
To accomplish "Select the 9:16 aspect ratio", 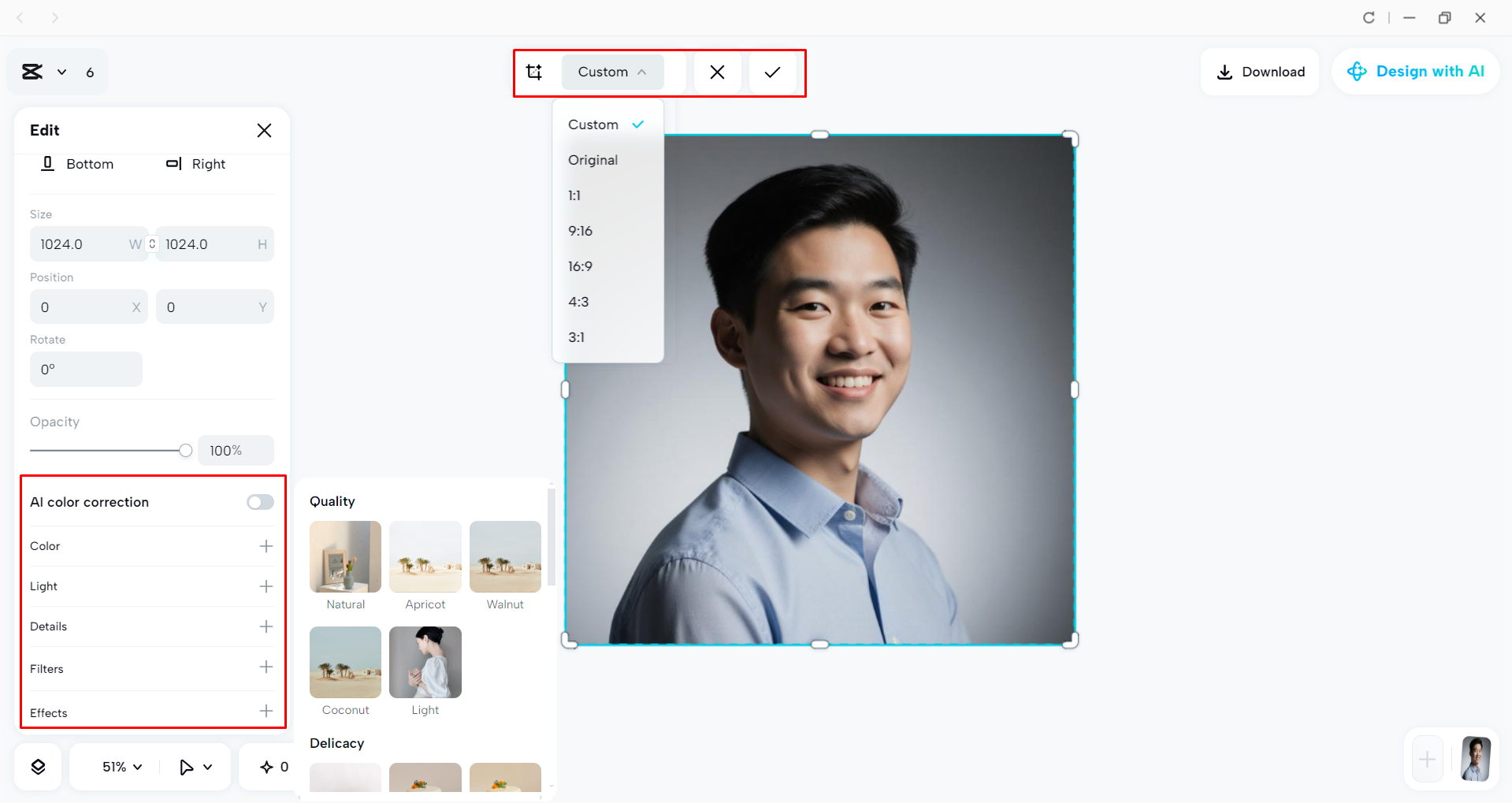I will [x=581, y=230].
